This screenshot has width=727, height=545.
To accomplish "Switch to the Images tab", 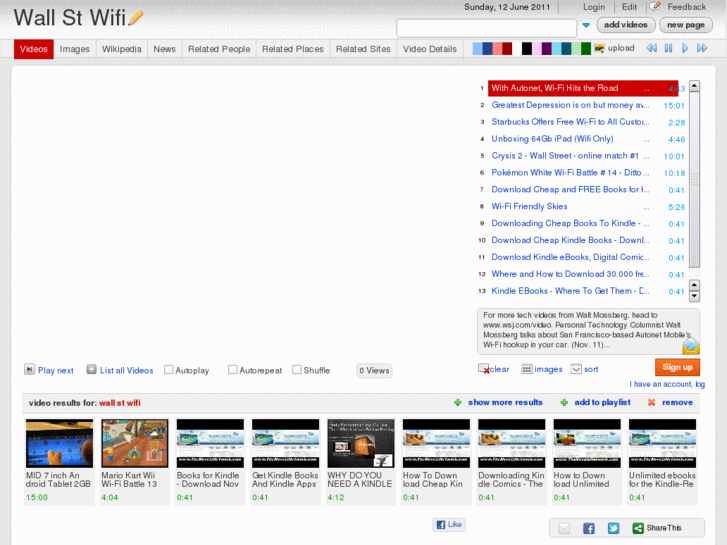I will click(75, 49).
